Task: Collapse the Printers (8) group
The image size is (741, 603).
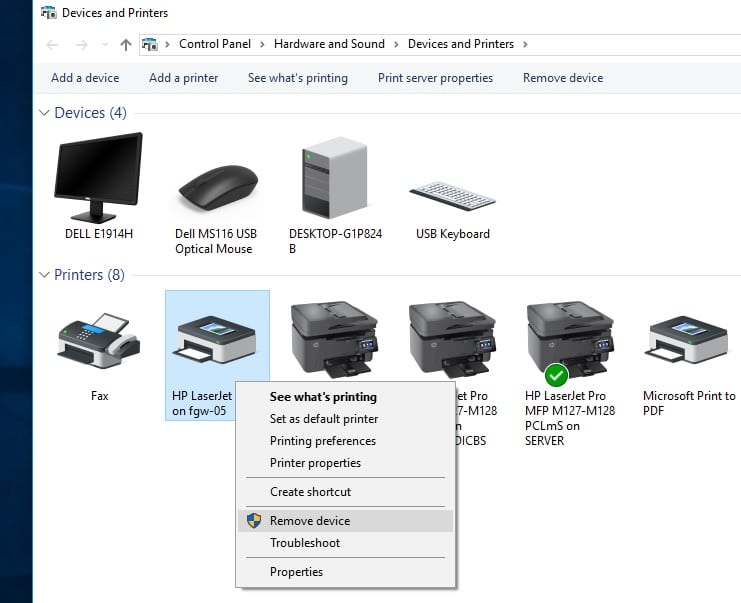Action: click(44, 275)
